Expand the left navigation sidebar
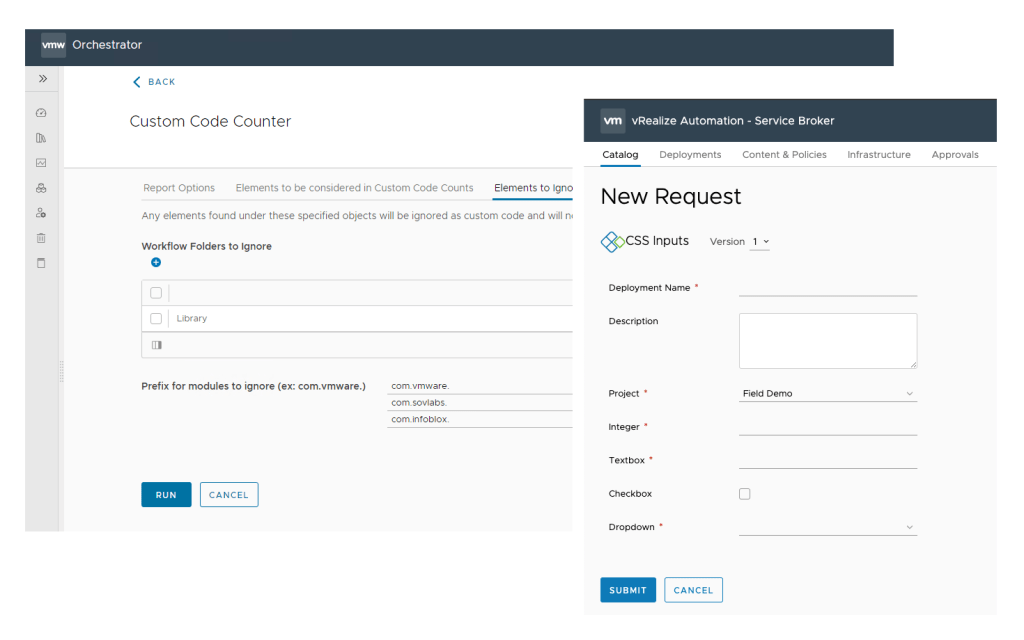 (x=43, y=79)
